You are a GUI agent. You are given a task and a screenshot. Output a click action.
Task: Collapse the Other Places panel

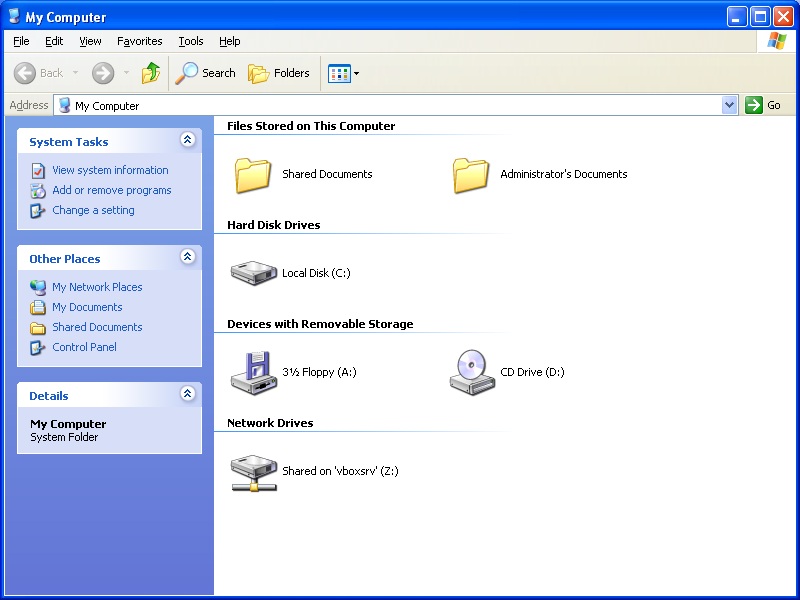[188, 257]
